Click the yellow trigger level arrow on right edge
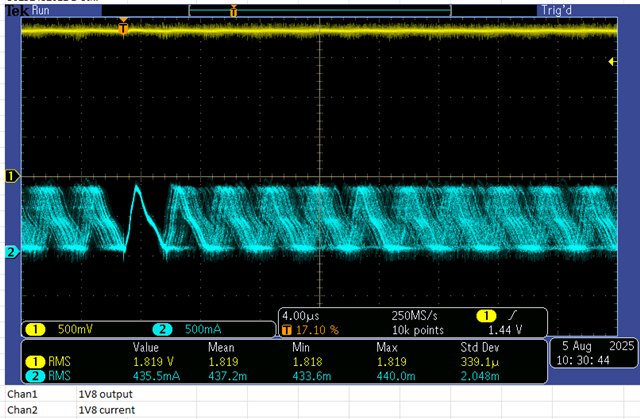 click(613, 62)
